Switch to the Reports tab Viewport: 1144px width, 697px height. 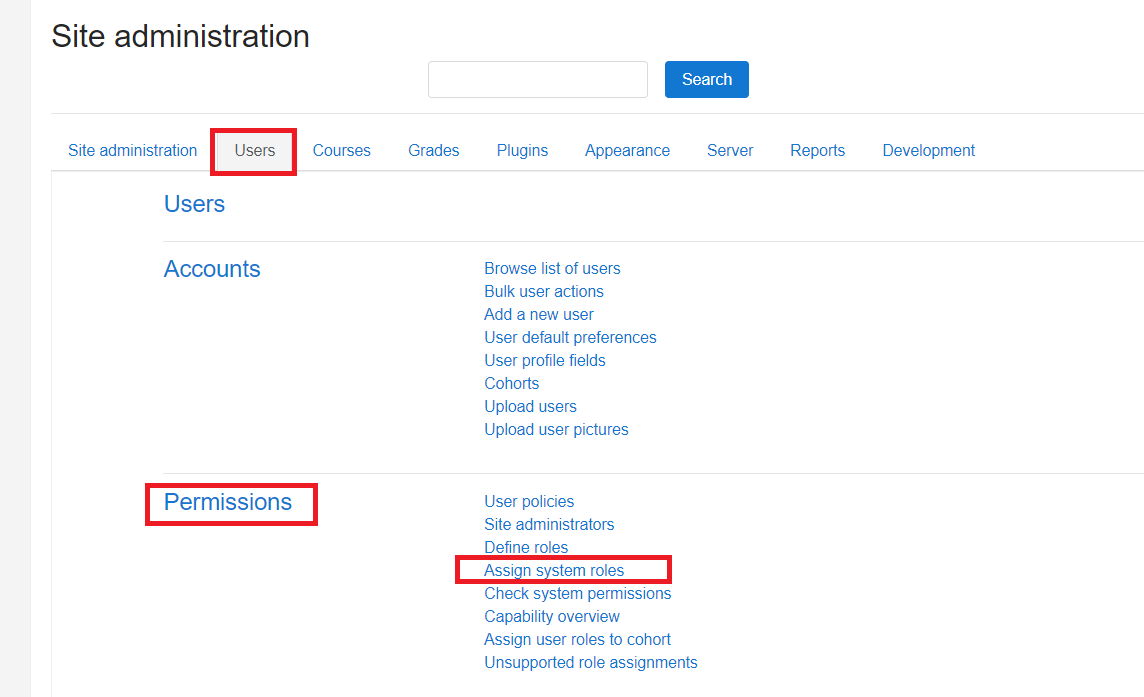[817, 150]
